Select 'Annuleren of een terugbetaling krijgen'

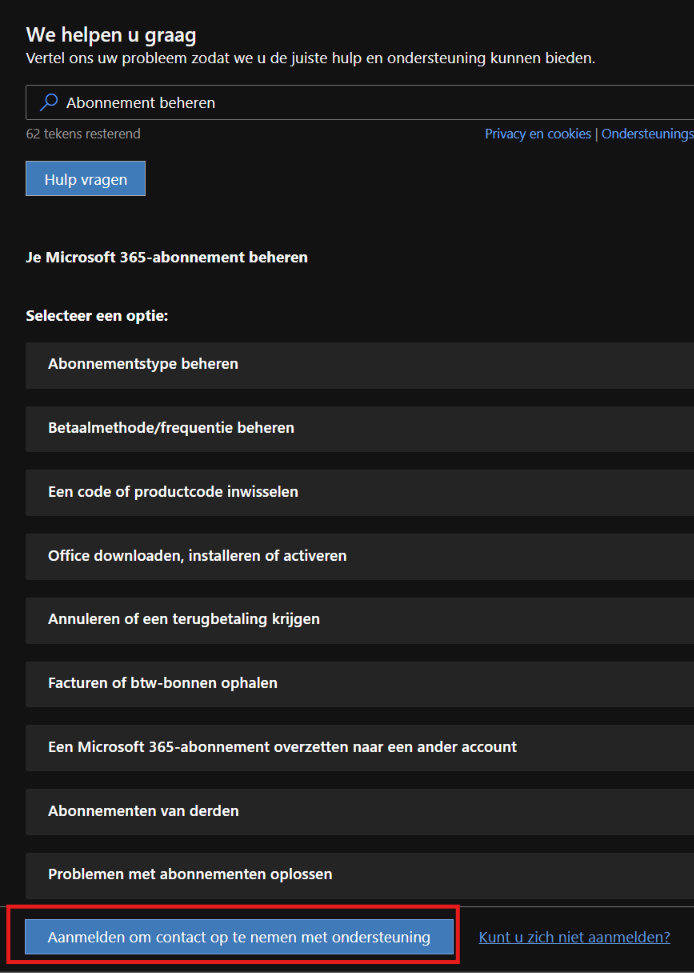tap(360, 621)
